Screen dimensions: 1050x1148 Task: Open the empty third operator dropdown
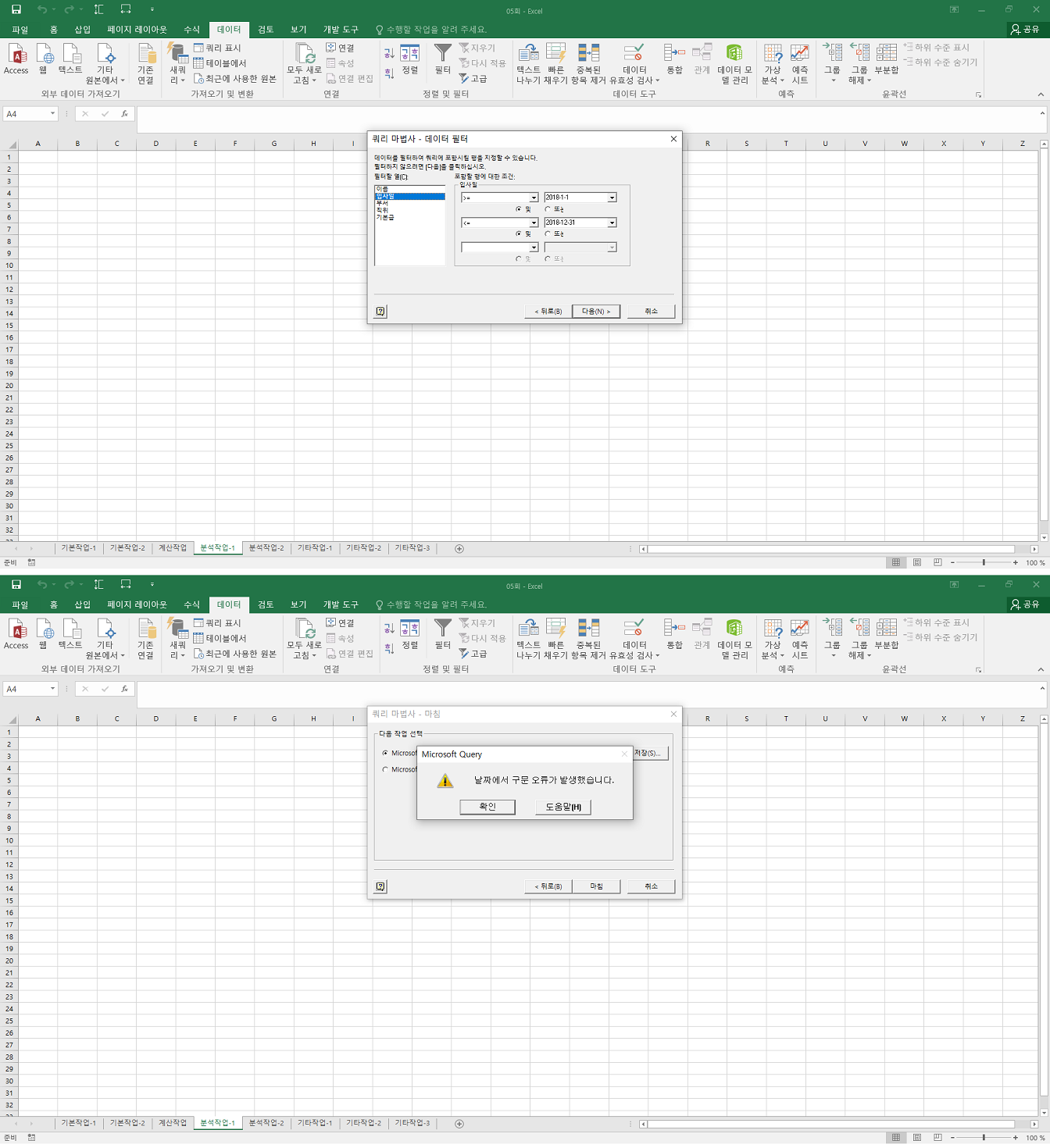[534, 248]
